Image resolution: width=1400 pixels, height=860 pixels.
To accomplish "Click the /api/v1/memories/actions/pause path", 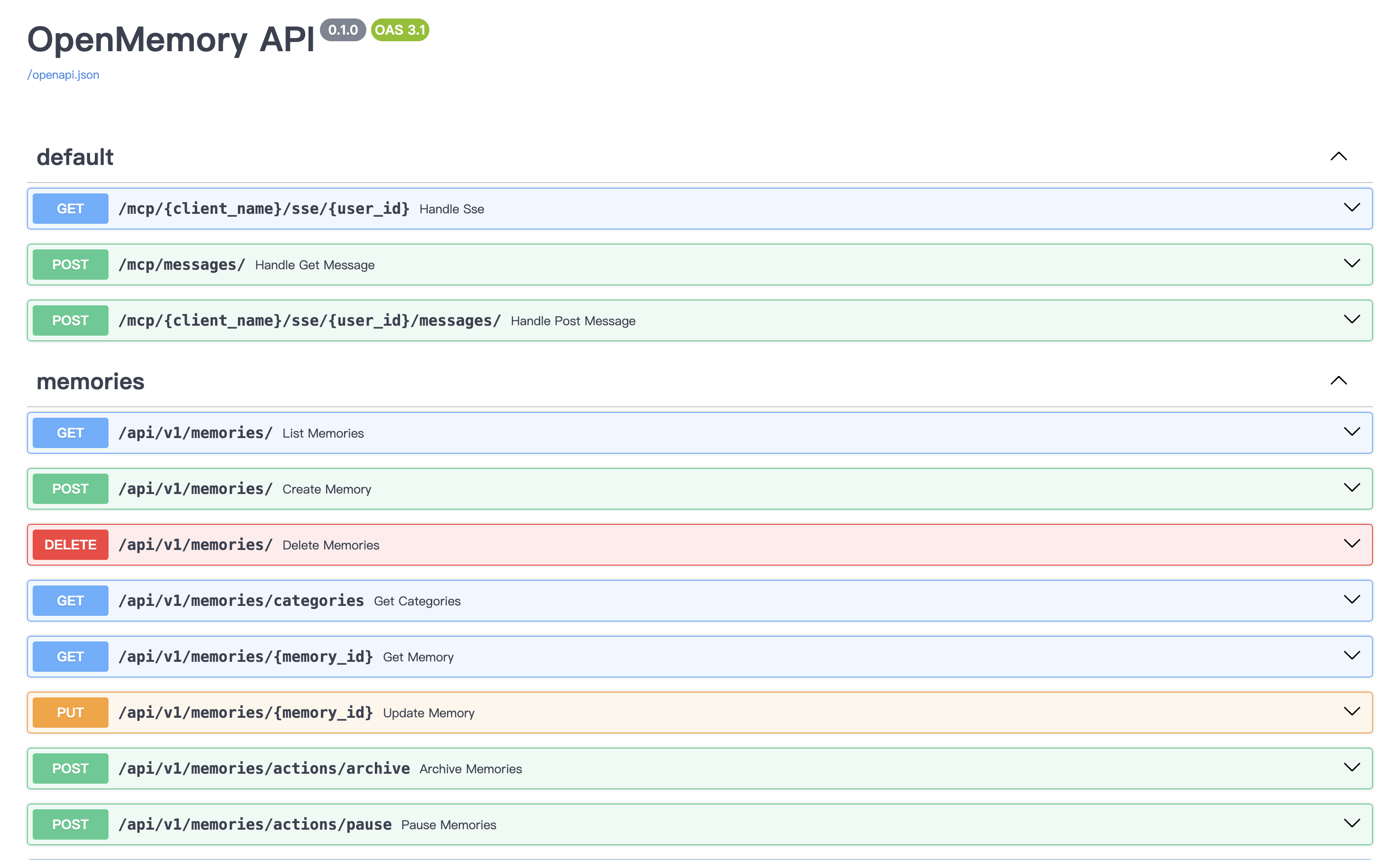I will tap(255, 824).
